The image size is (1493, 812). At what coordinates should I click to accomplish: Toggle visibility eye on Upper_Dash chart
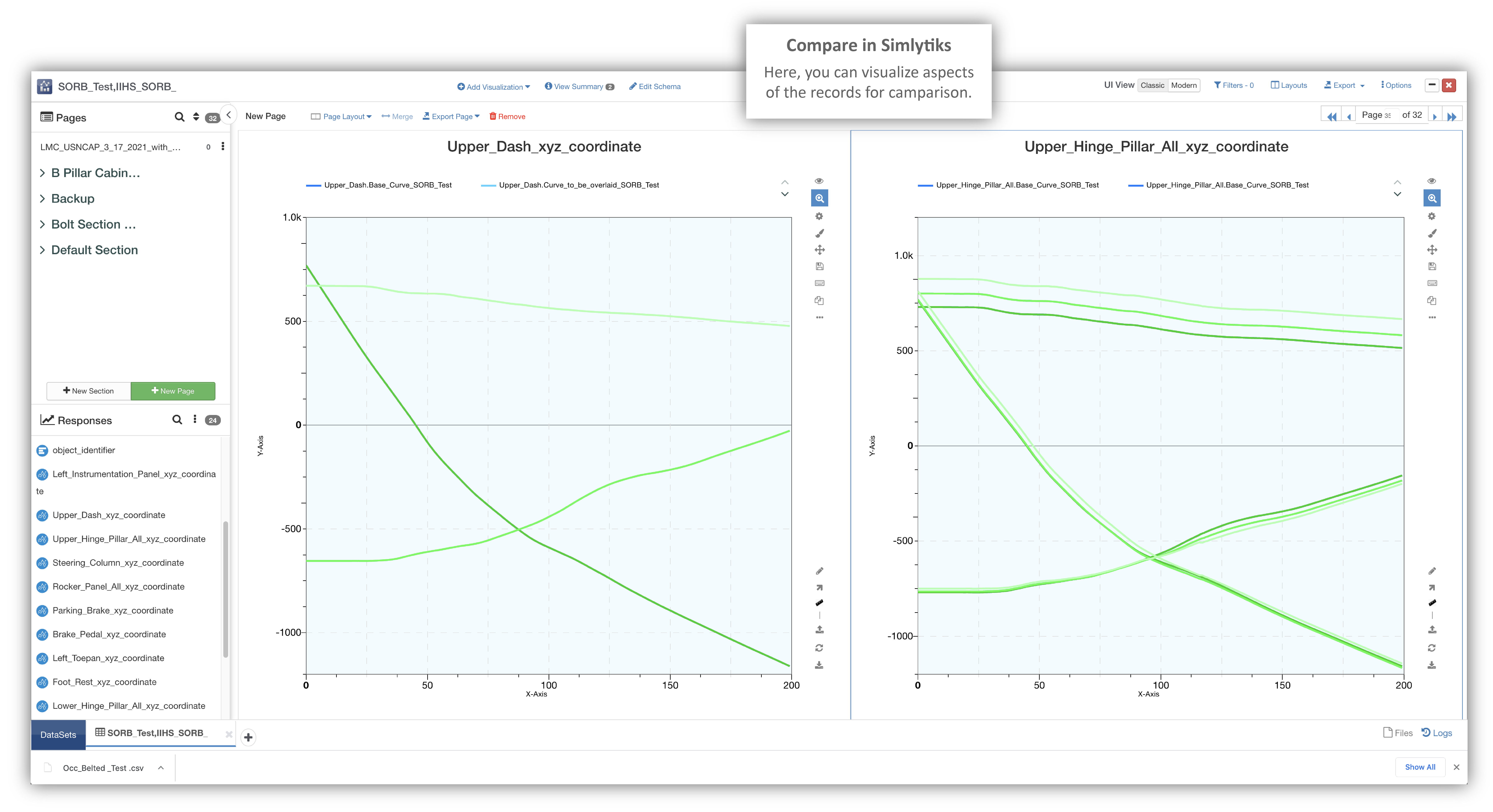click(819, 181)
